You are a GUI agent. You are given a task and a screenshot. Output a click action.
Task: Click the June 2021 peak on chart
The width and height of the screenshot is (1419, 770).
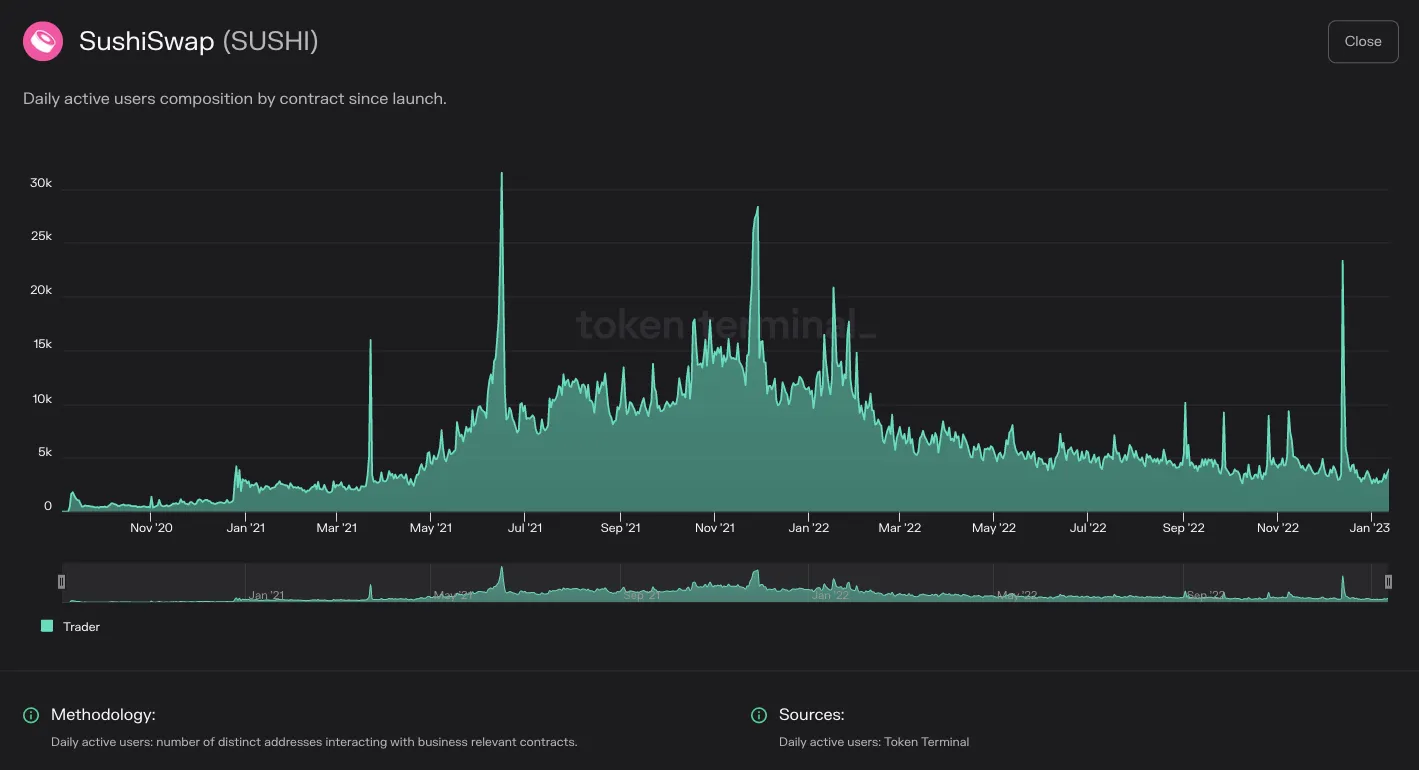pyautogui.click(x=502, y=174)
